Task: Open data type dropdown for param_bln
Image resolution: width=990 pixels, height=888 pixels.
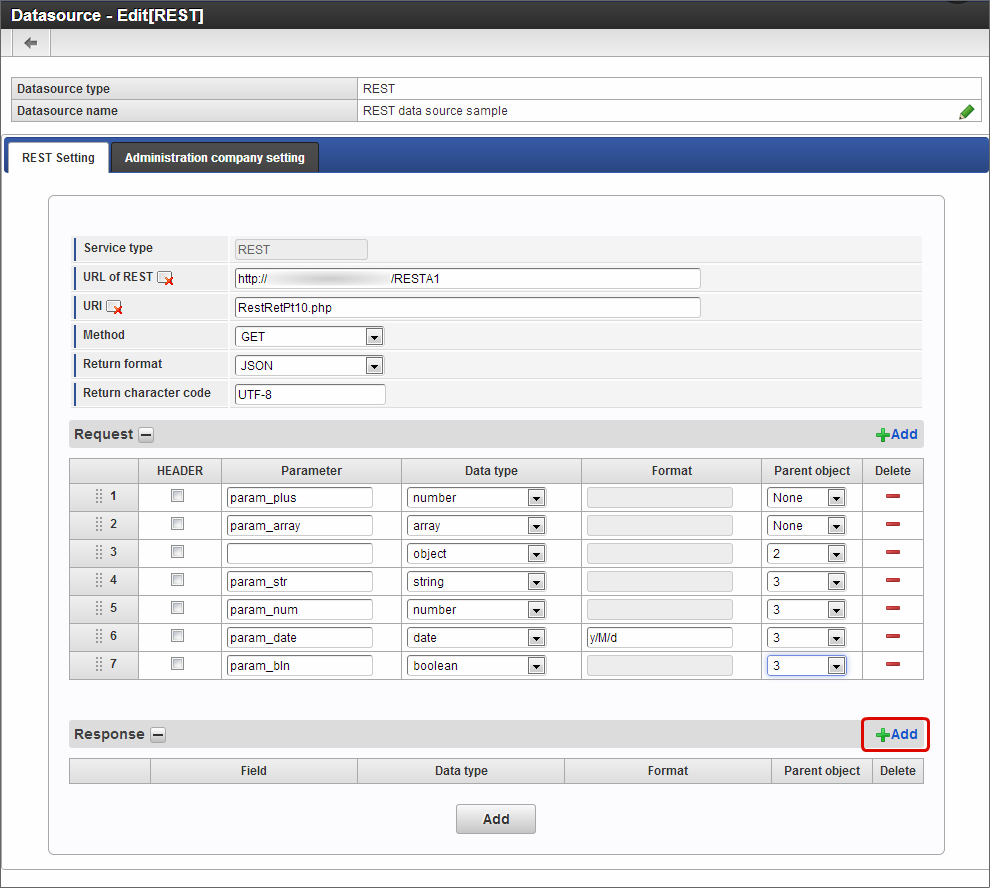Action: coord(476,666)
